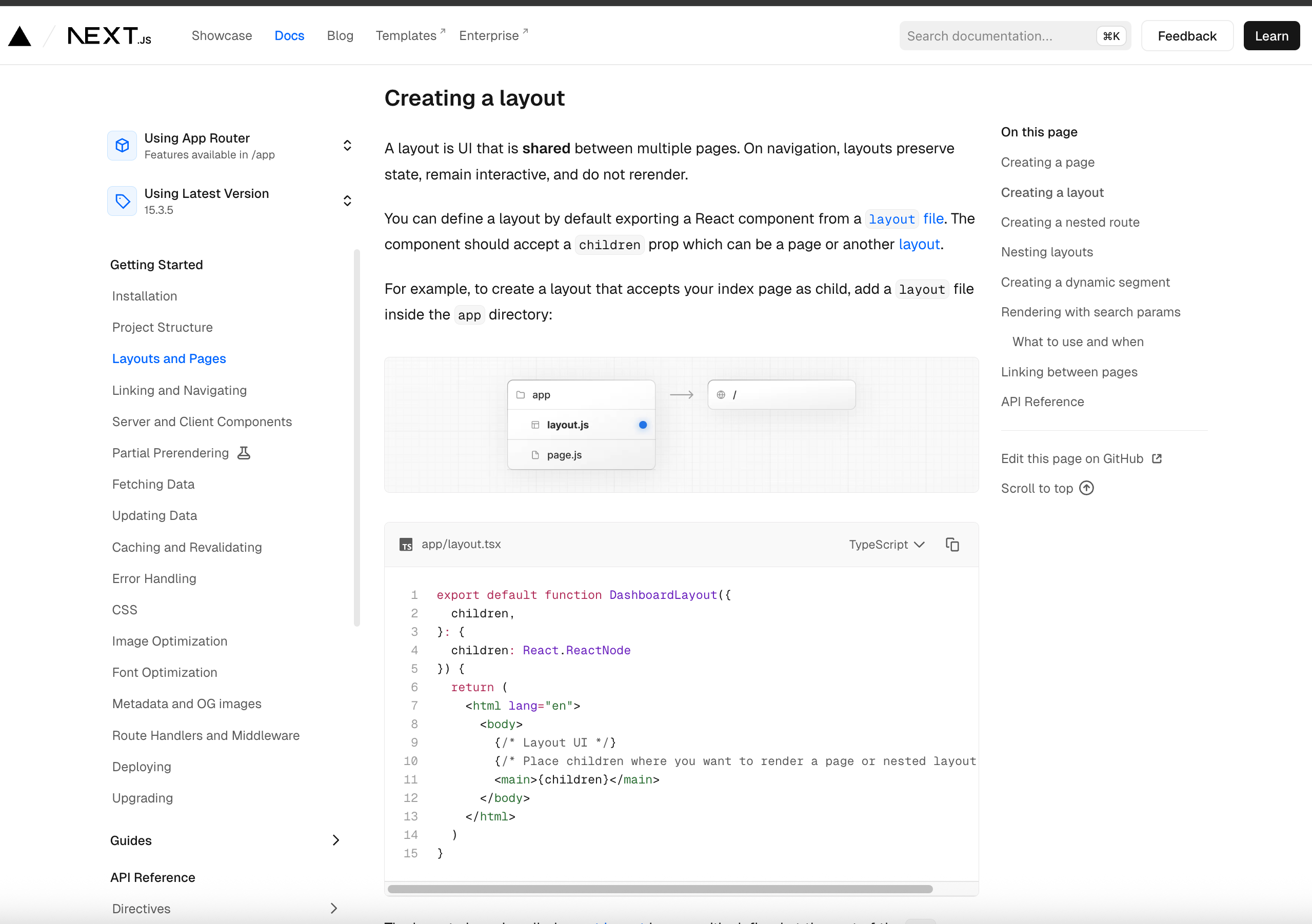Follow the 'file' link in the paragraph

933,219
